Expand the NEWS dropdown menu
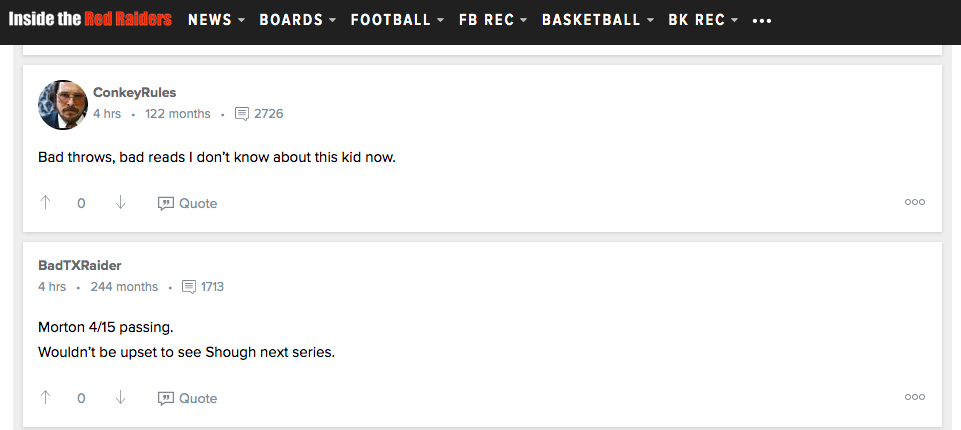Viewport: 961px width, 430px height. click(x=216, y=20)
